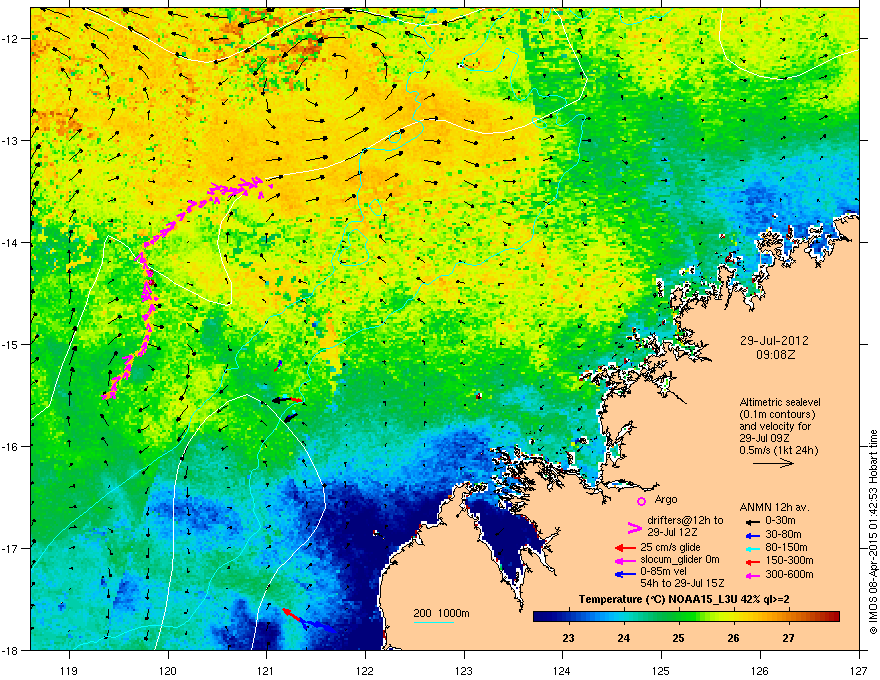This screenshot has height=680, width=880.
Task: Click the date text '29-Jul-2012'
Action: tap(774, 341)
